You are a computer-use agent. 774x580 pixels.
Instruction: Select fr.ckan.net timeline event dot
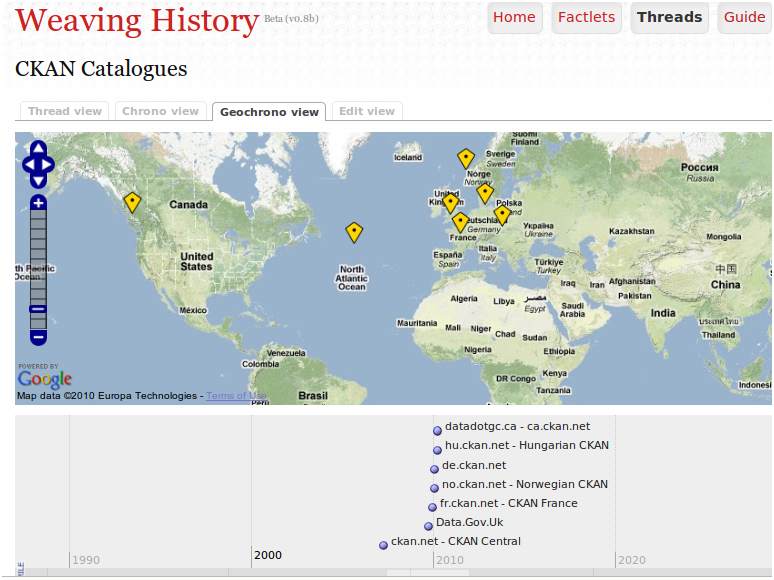[x=432, y=507]
